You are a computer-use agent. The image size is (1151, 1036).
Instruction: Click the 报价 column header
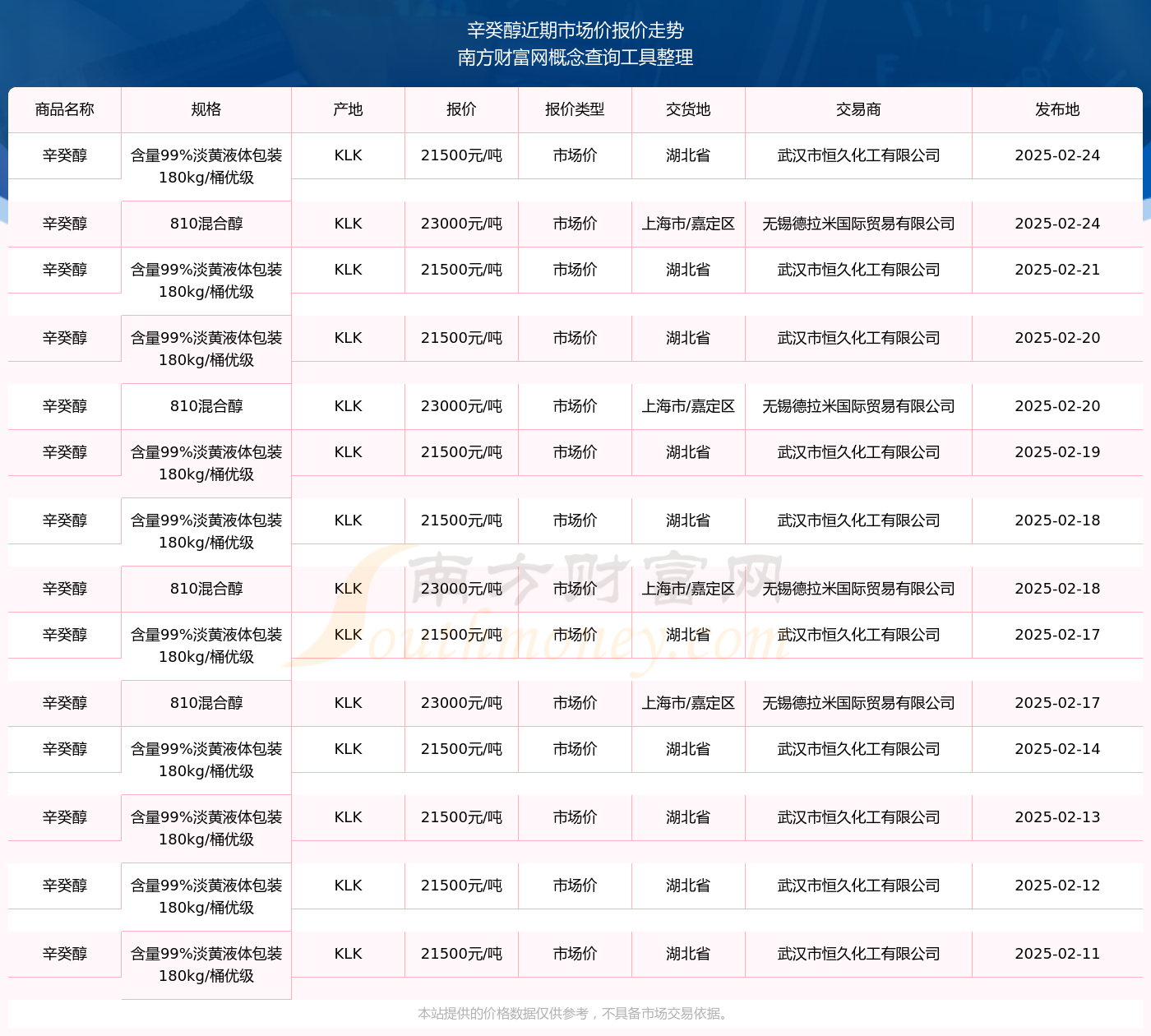[x=462, y=109]
